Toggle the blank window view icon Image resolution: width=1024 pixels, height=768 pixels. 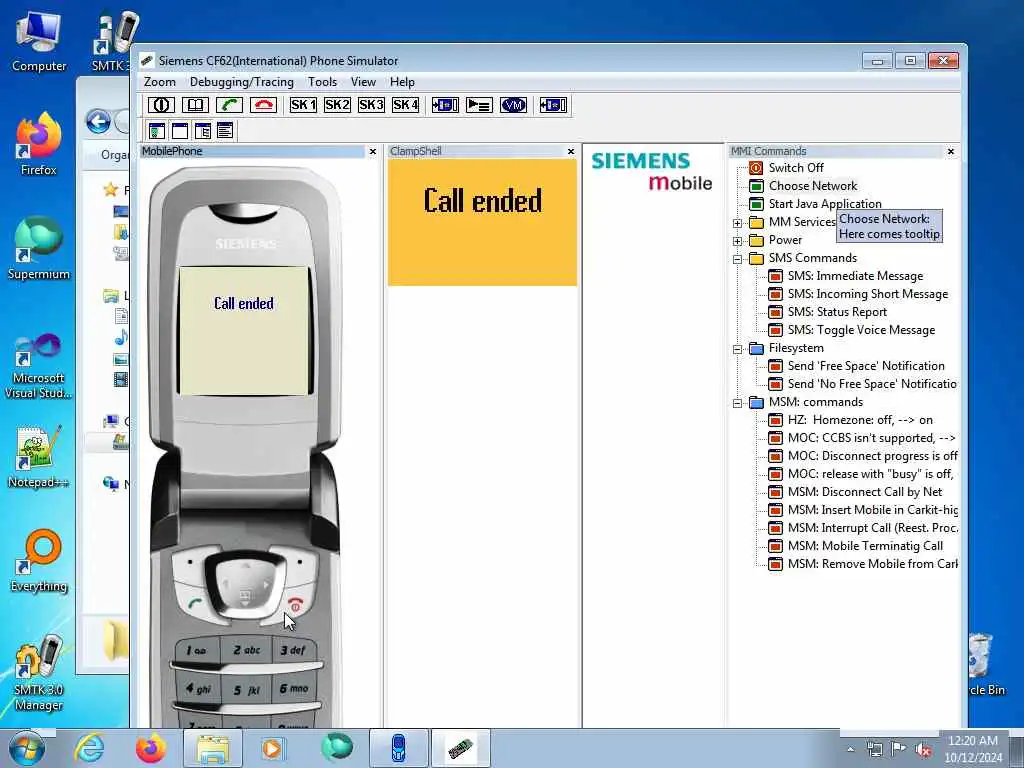pos(180,131)
